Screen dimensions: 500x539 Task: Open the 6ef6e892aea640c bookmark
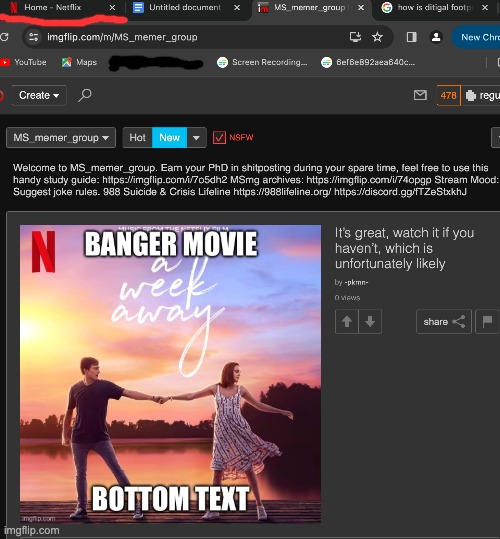368,62
